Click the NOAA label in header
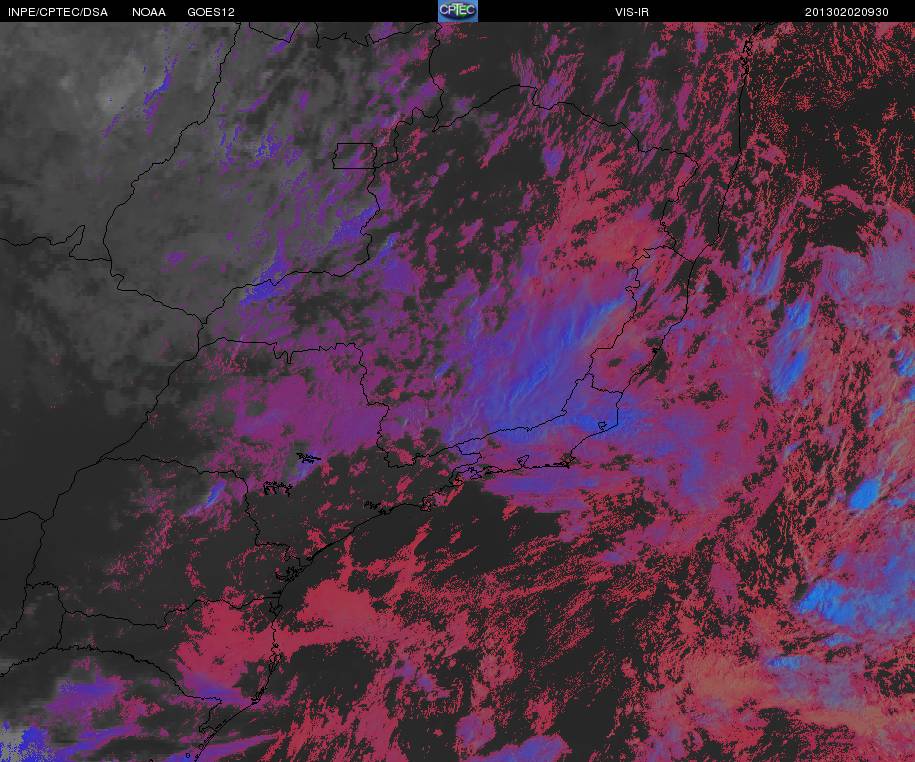Image resolution: width=915 pixels, height=762 pixels. click(x=149, y=12)
